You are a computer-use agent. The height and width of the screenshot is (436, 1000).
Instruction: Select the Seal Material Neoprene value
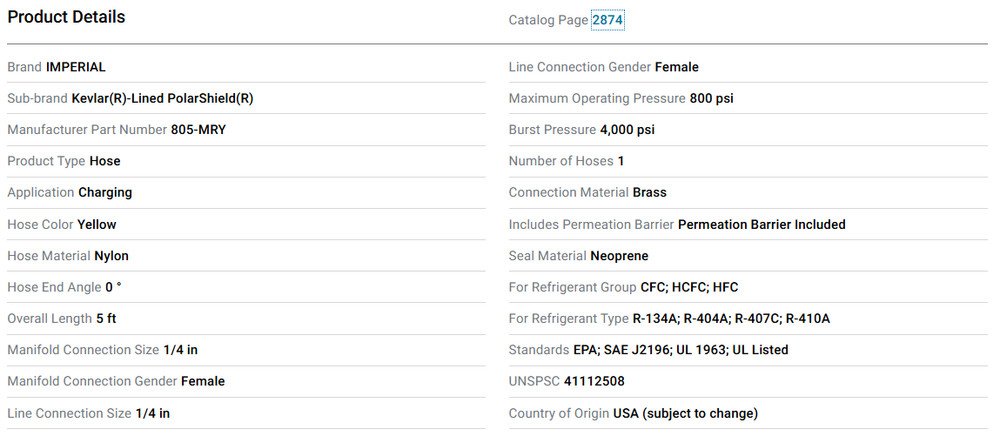(619, 256)
